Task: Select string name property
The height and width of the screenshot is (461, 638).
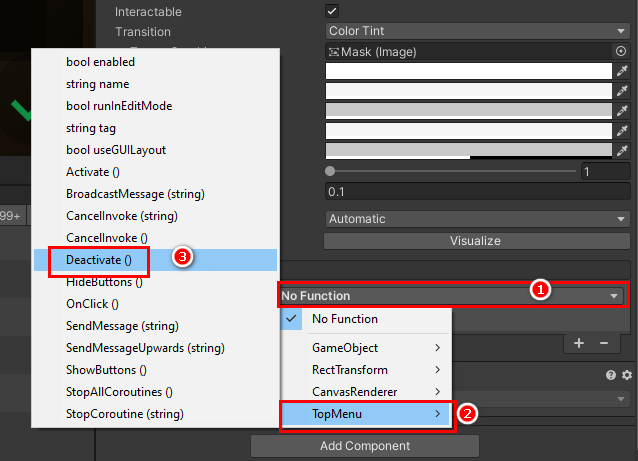Action: (155, 84)
